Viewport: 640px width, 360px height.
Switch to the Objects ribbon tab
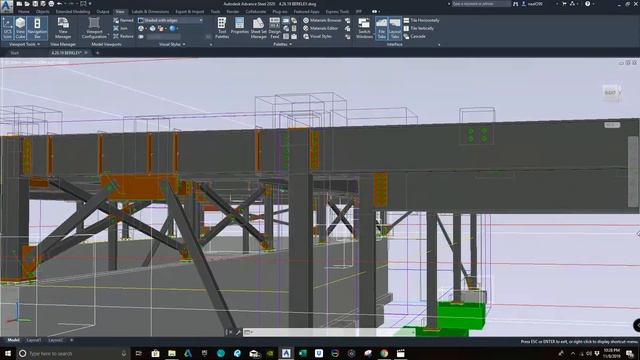click(42, 12)
